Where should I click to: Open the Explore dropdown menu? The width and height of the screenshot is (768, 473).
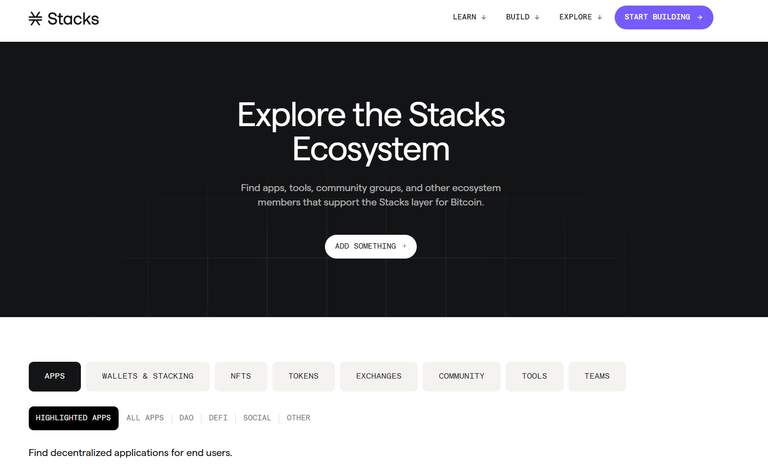[580, 17]
